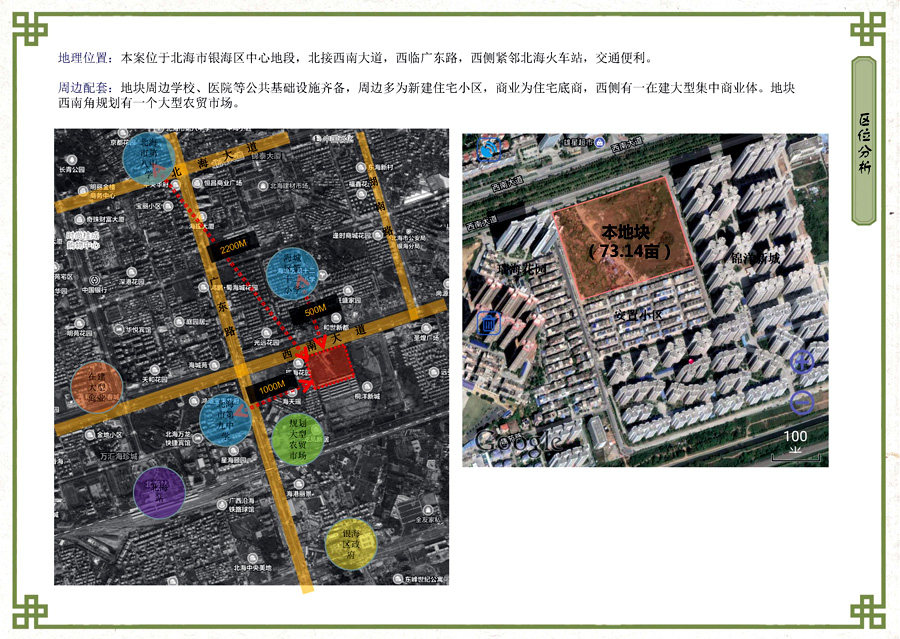Click the zoom out minus button on satellite map

802,402
